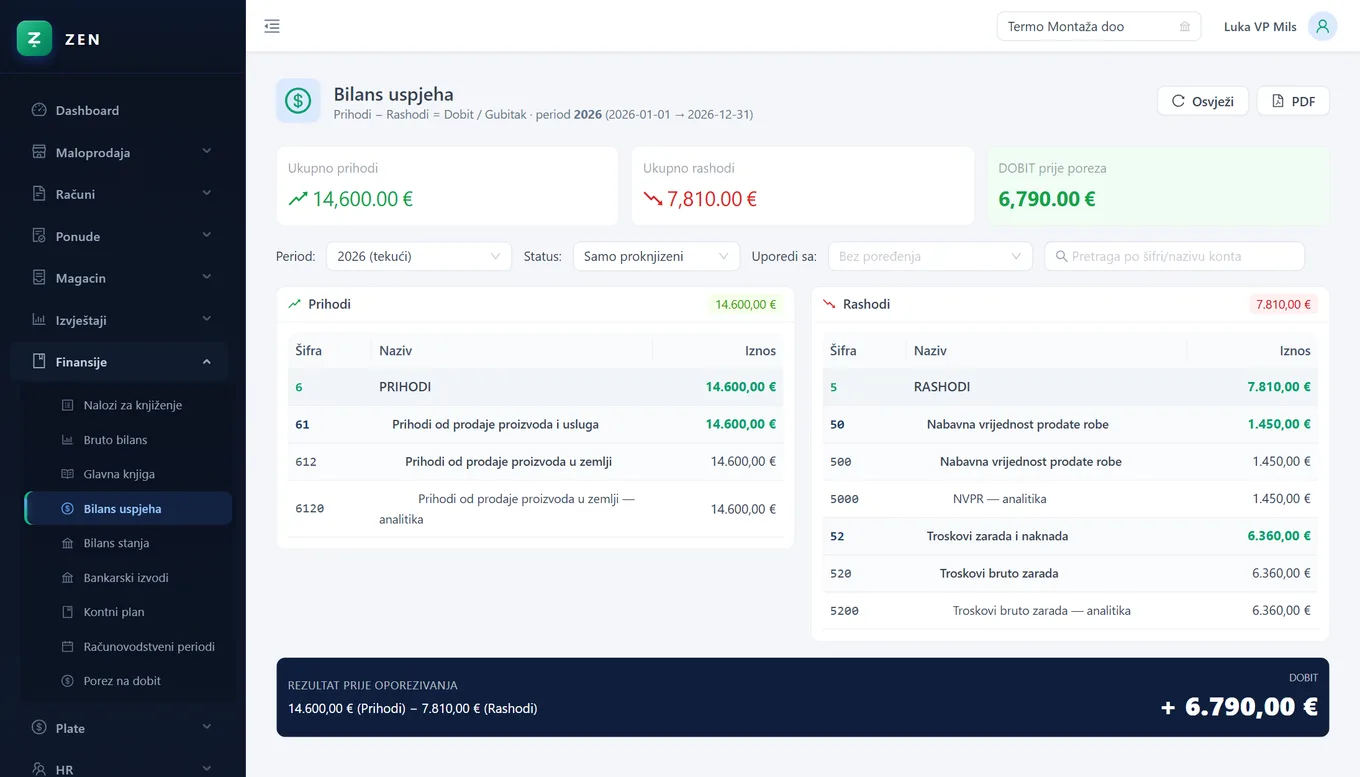Expand the Magacin menu chevron

coord(207,277)
